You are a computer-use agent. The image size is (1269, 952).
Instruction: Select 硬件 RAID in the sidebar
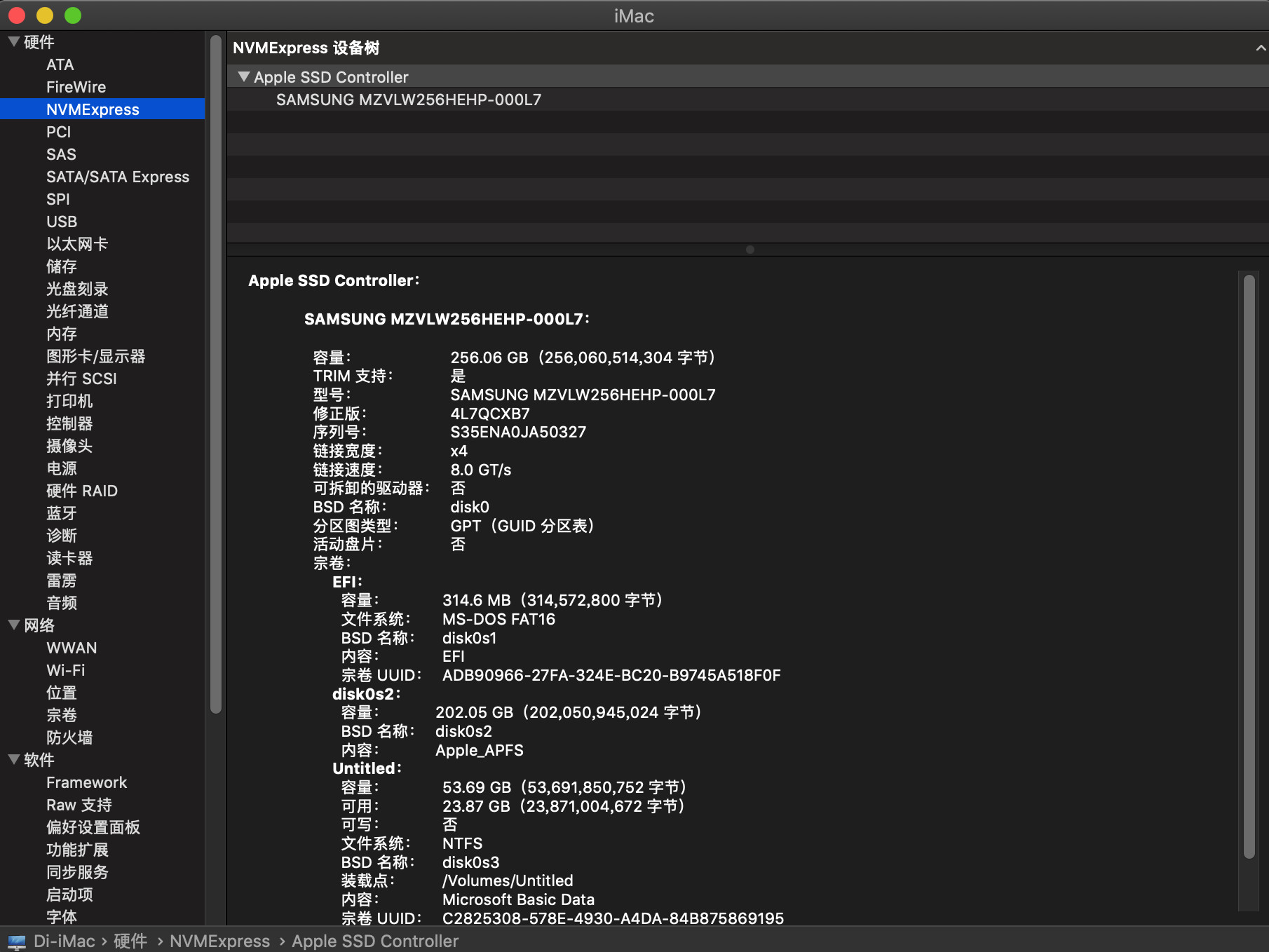(x=82, y=491)
